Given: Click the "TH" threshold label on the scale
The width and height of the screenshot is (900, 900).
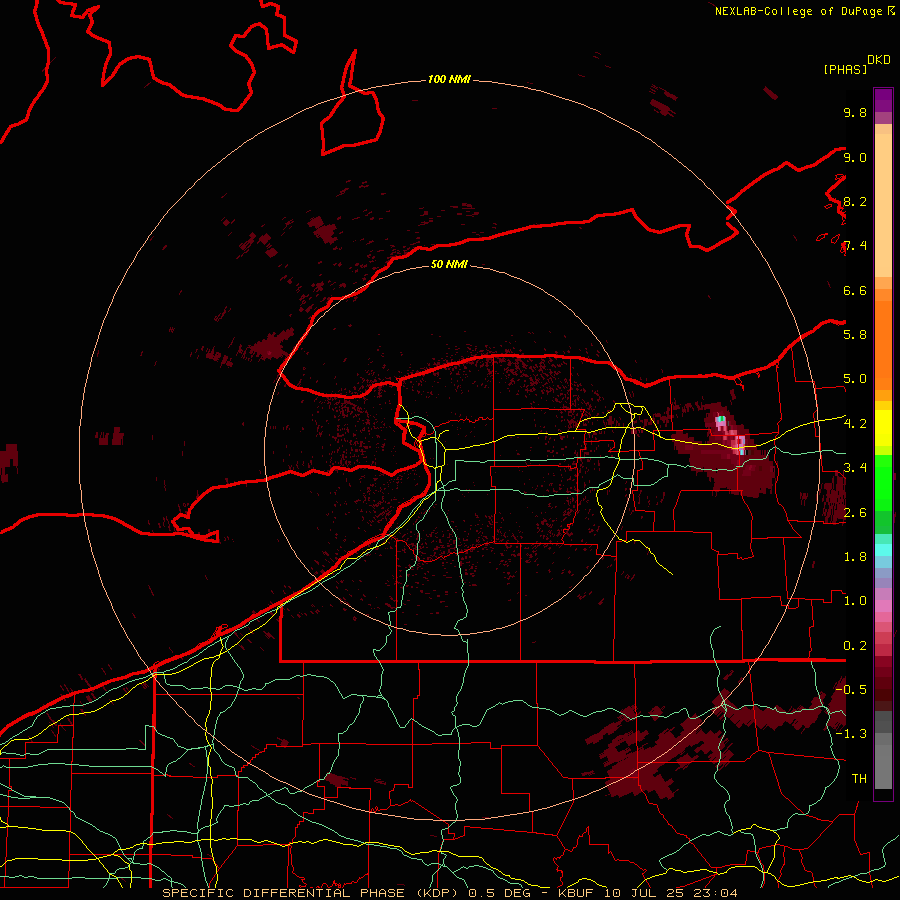Looking at the screenshot, I should coord(859,778).
